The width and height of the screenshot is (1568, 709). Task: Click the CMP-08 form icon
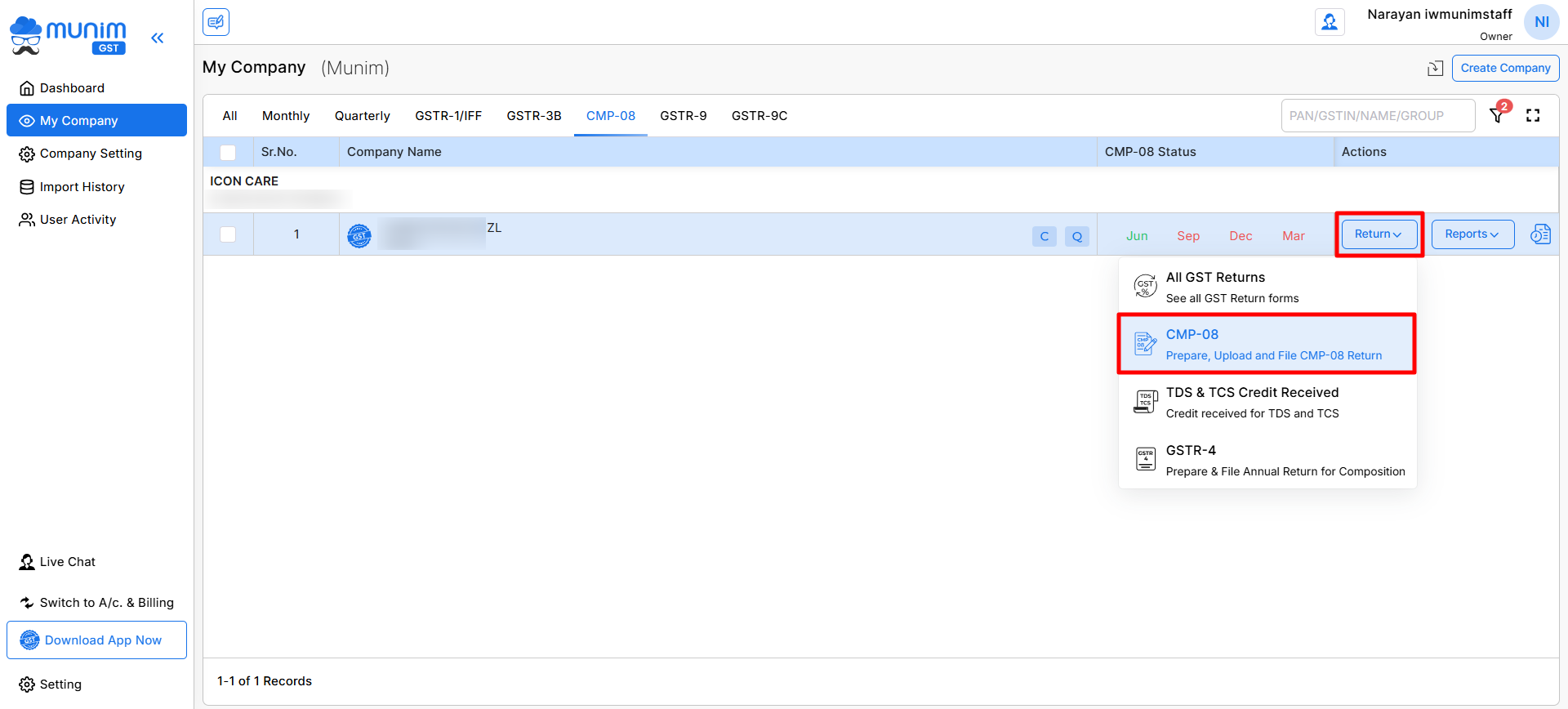[1145, 344]
